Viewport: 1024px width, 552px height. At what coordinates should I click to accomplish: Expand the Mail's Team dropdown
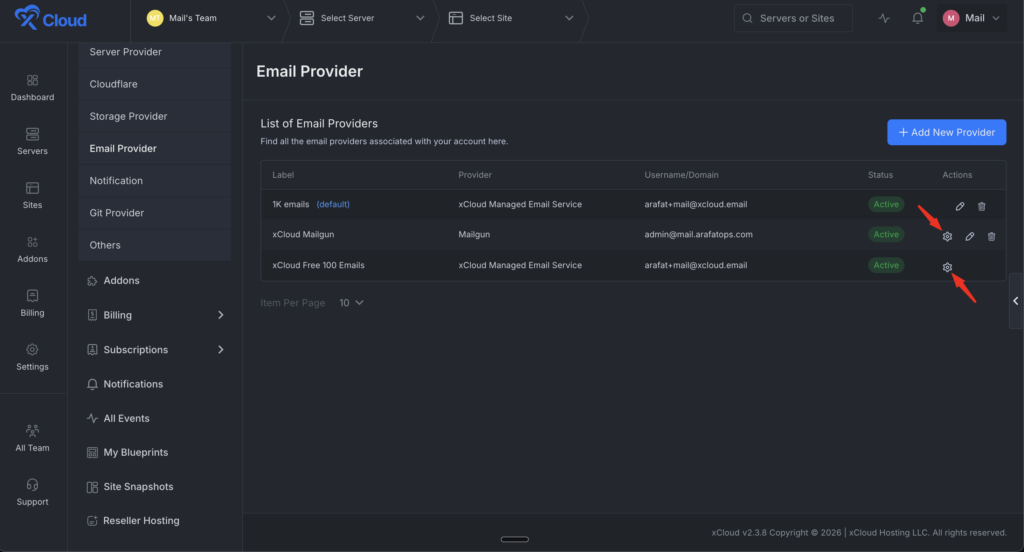[211, 18]
